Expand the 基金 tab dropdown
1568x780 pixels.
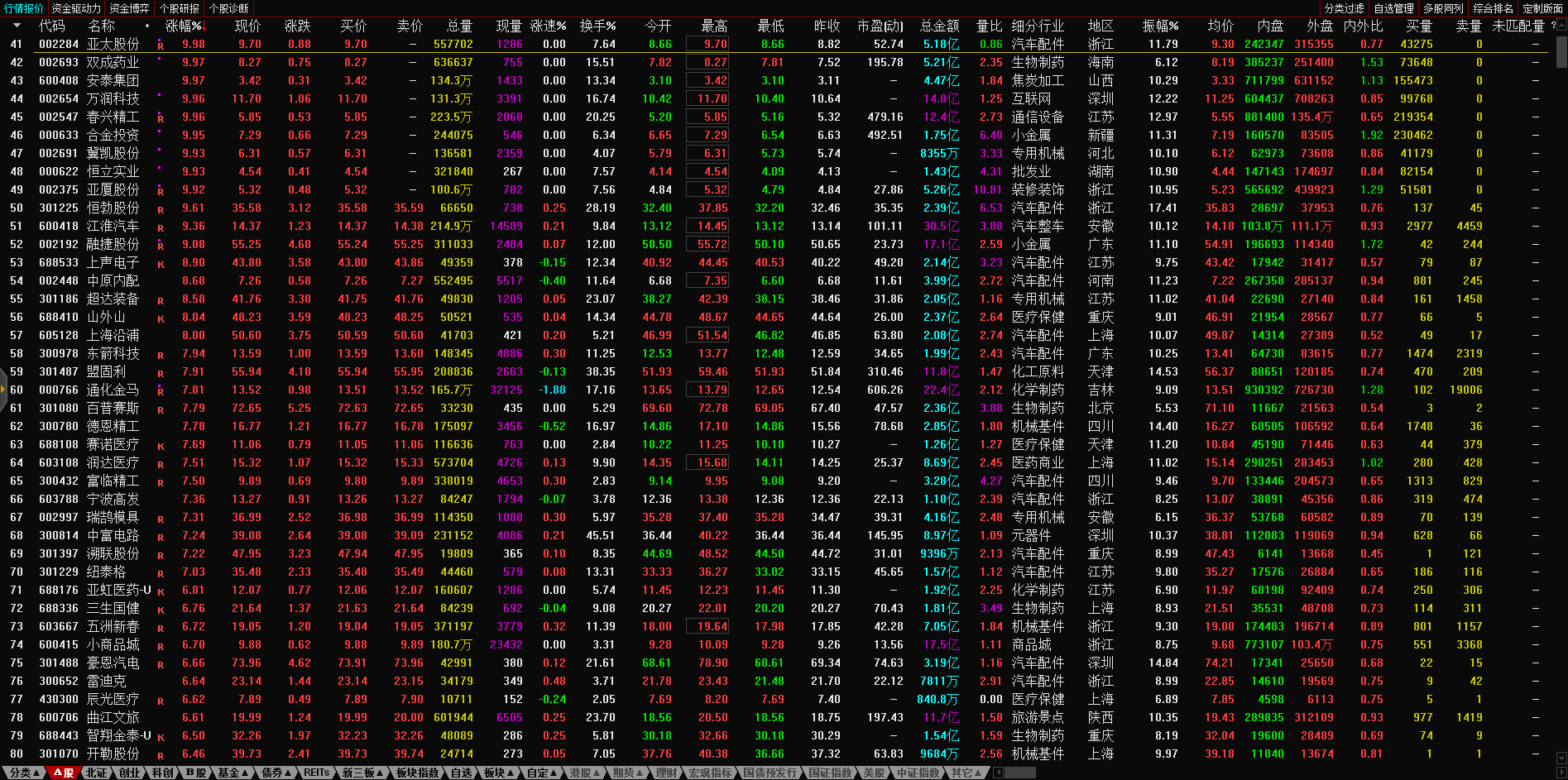pos(233,773)
